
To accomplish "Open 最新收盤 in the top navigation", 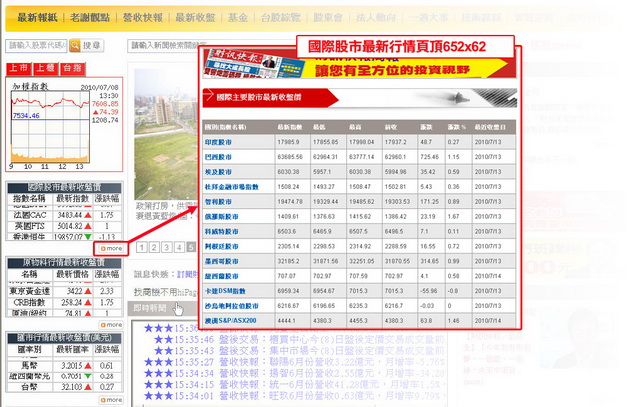I will [x=195, y=17].
